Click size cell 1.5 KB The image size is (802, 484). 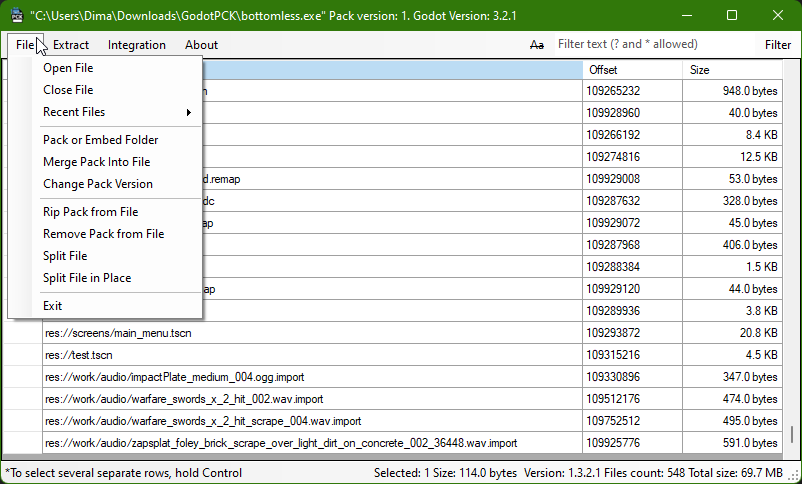click(x=732, y=267)
